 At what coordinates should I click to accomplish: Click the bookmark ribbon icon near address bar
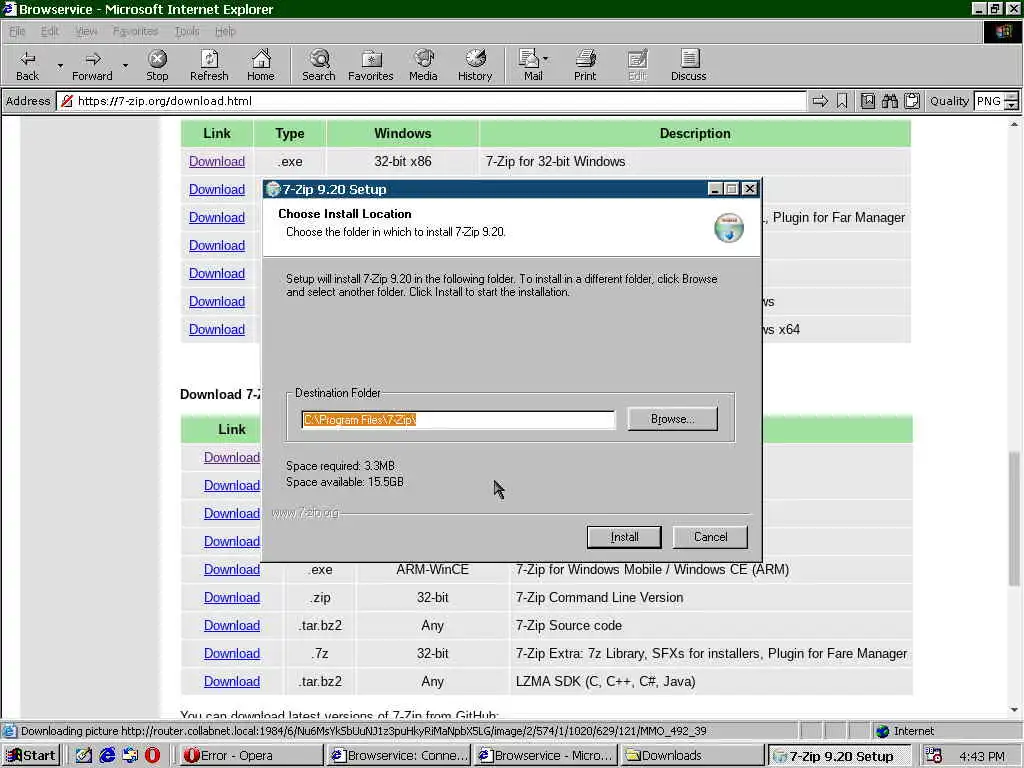(x=842, y=101)
